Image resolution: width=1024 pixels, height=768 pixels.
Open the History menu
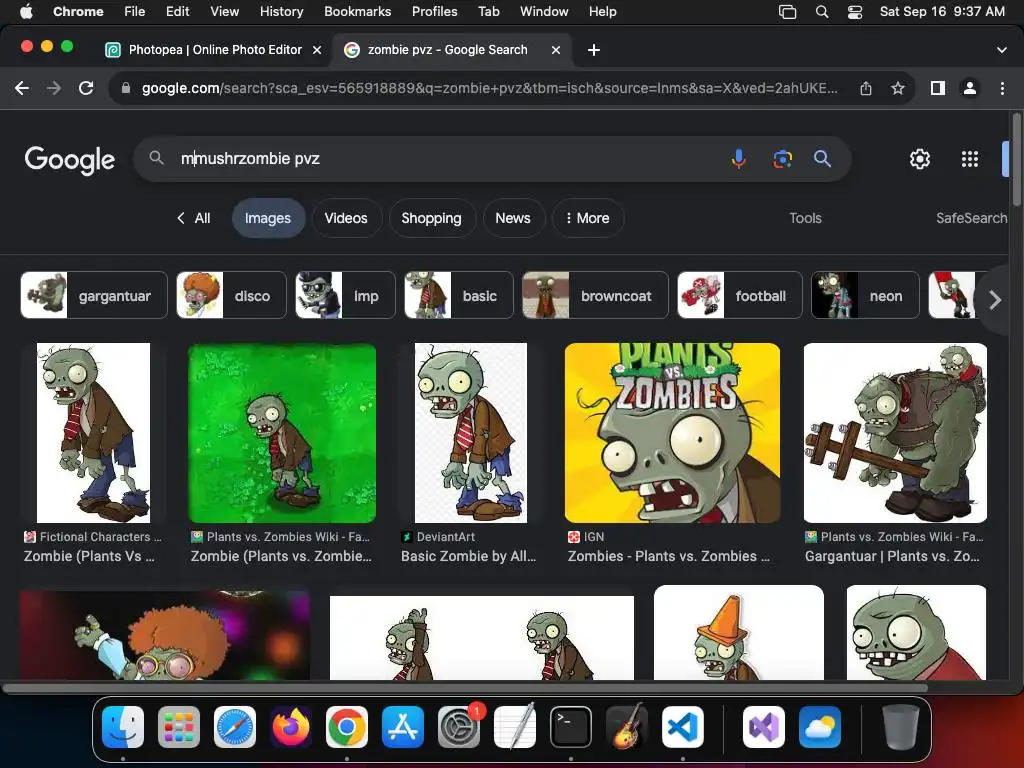281,12
